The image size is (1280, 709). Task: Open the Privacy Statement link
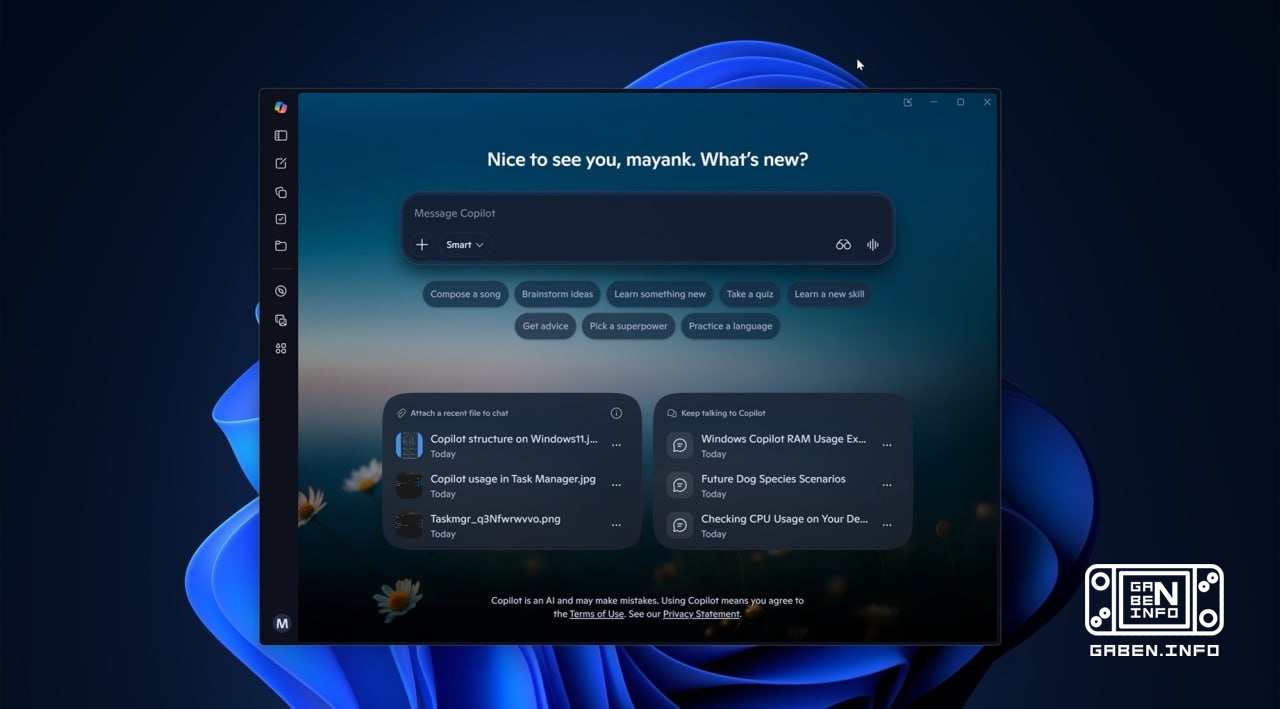701,614
